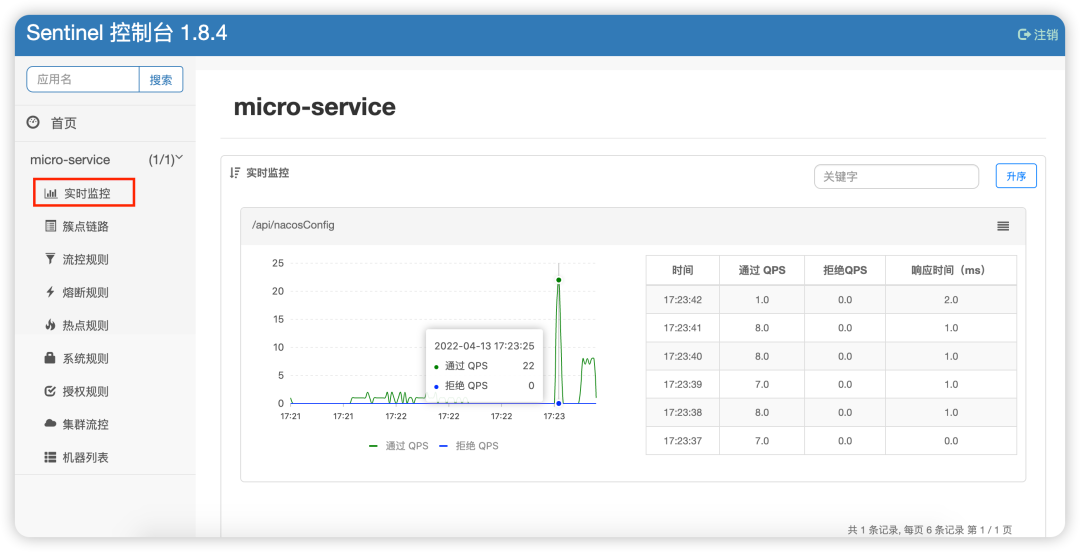This screenshot has height=552, width=1080.
Task: Select 集群流控 cloud icon item
Action: point(76,425)
